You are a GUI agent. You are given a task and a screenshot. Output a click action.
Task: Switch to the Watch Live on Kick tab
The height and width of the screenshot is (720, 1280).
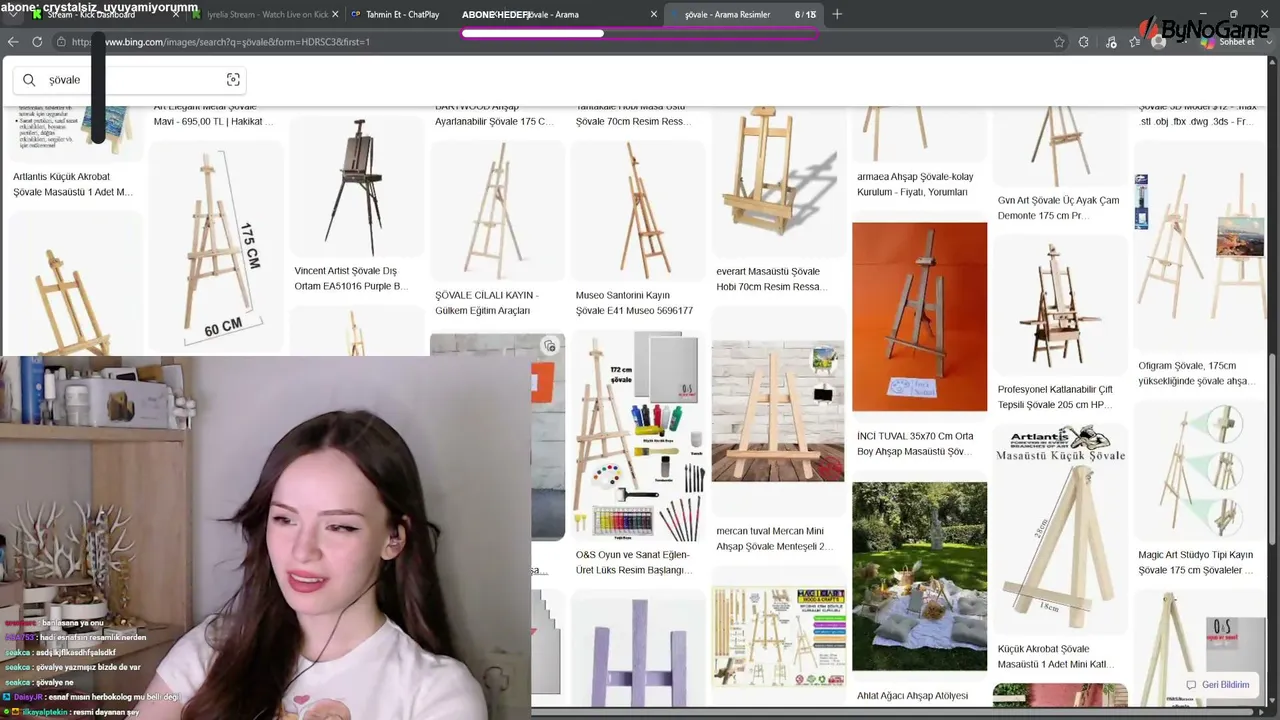click(265, 15)
